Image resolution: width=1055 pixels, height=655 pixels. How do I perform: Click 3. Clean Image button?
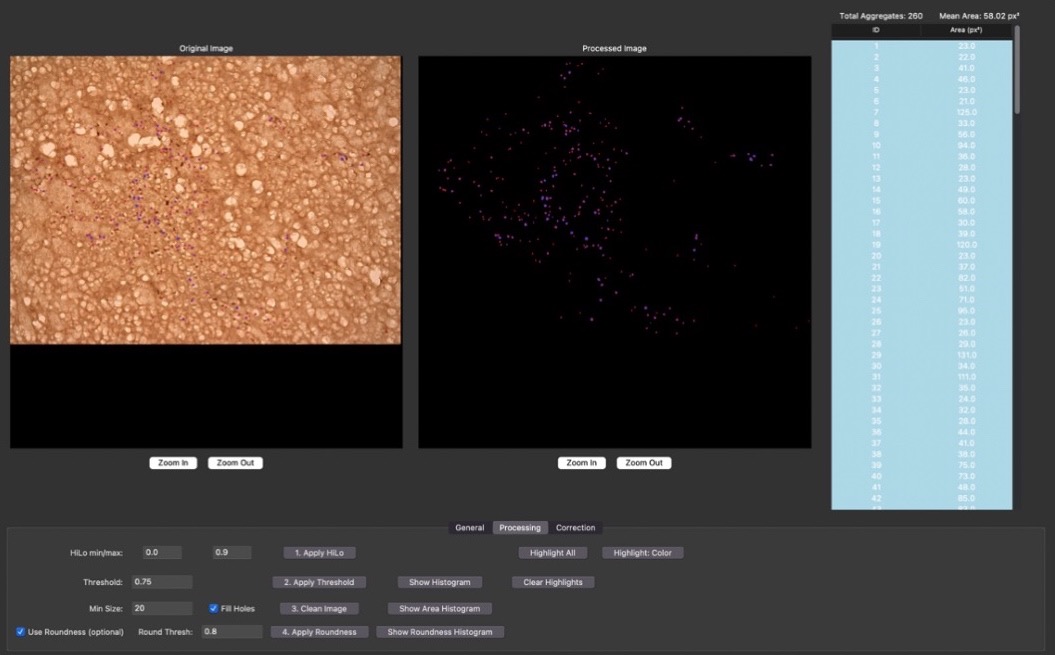click(319, 609)
